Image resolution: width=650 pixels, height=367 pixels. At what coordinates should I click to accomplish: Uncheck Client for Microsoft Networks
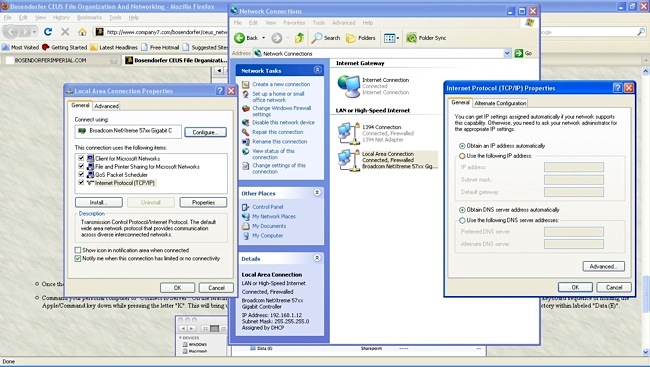(81, 158)
